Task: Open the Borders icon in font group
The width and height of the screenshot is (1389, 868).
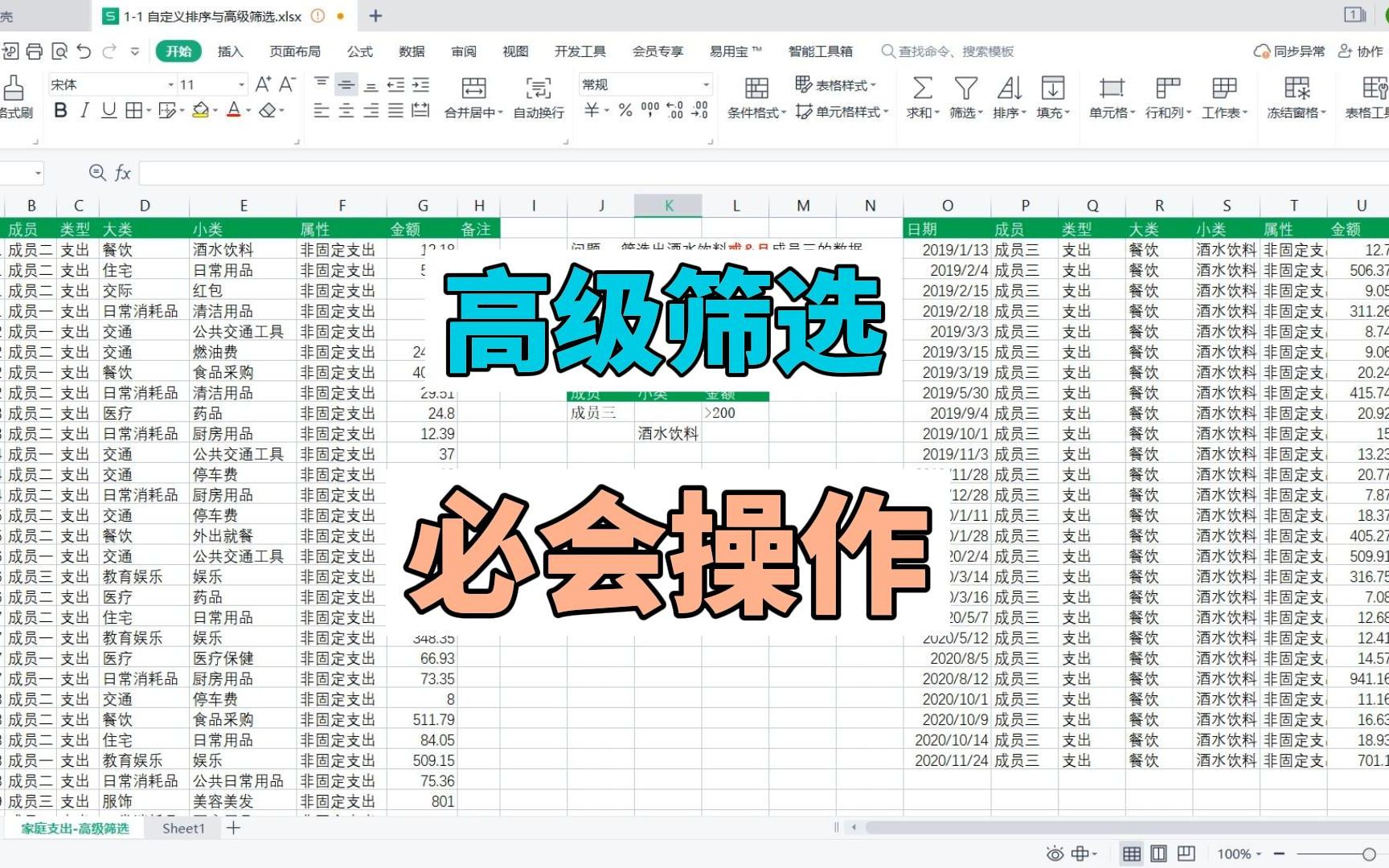Action: tap(134, 110)
